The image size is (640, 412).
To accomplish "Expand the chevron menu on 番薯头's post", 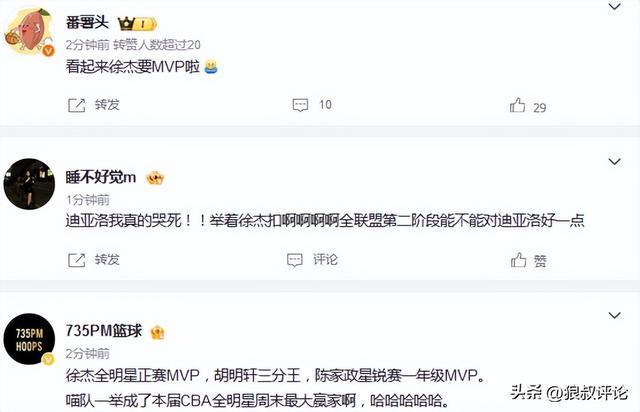I will [615, 6].
